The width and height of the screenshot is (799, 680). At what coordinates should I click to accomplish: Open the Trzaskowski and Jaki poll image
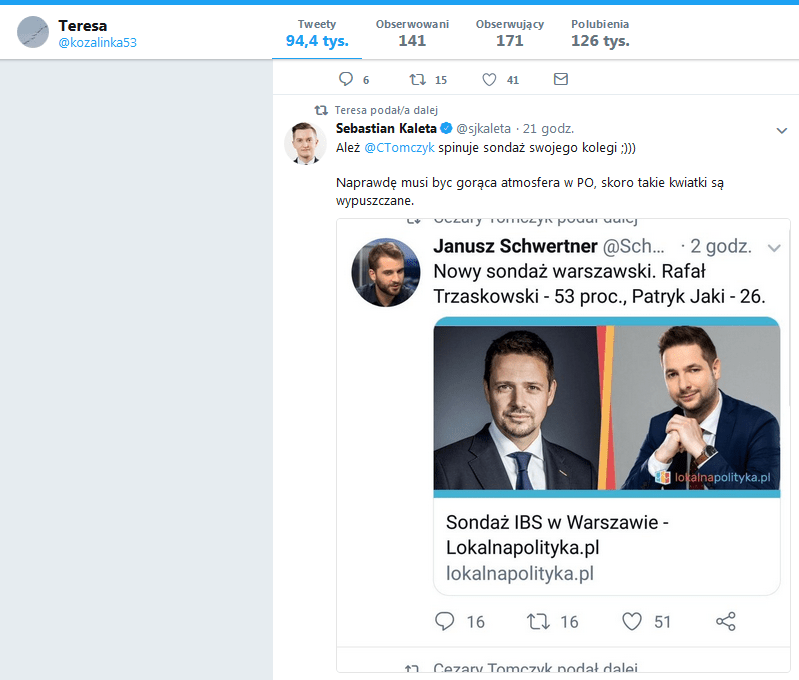606,409
